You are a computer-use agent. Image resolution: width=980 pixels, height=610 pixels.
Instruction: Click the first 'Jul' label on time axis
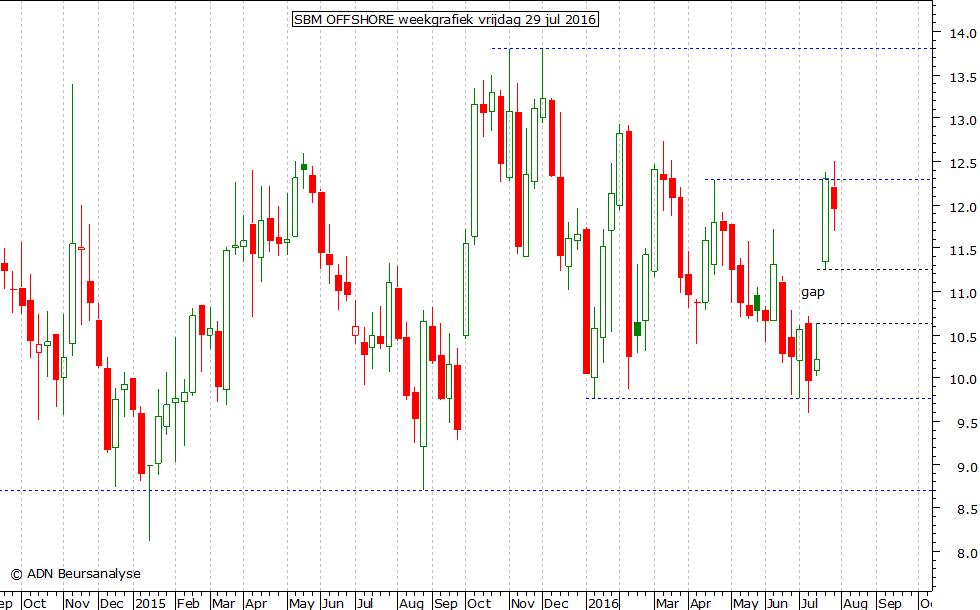[x=365, y=603]
